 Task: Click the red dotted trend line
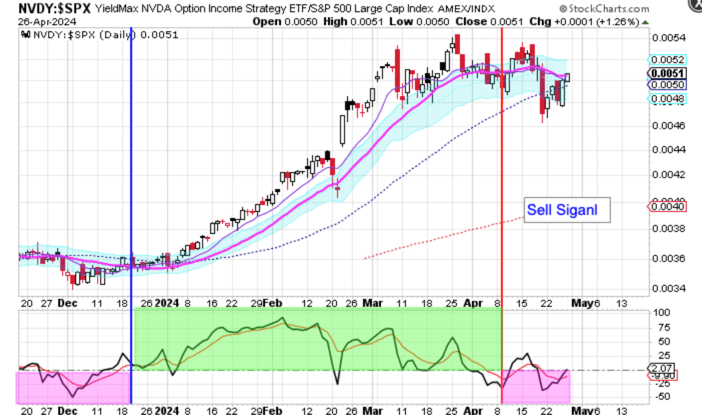coord(430,241)
